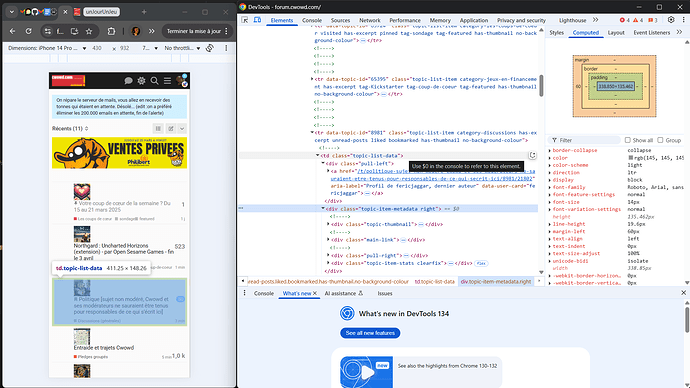Rotate the device emulation viewport
This screenshot has width=690, height=388.
tap(210, 48)
